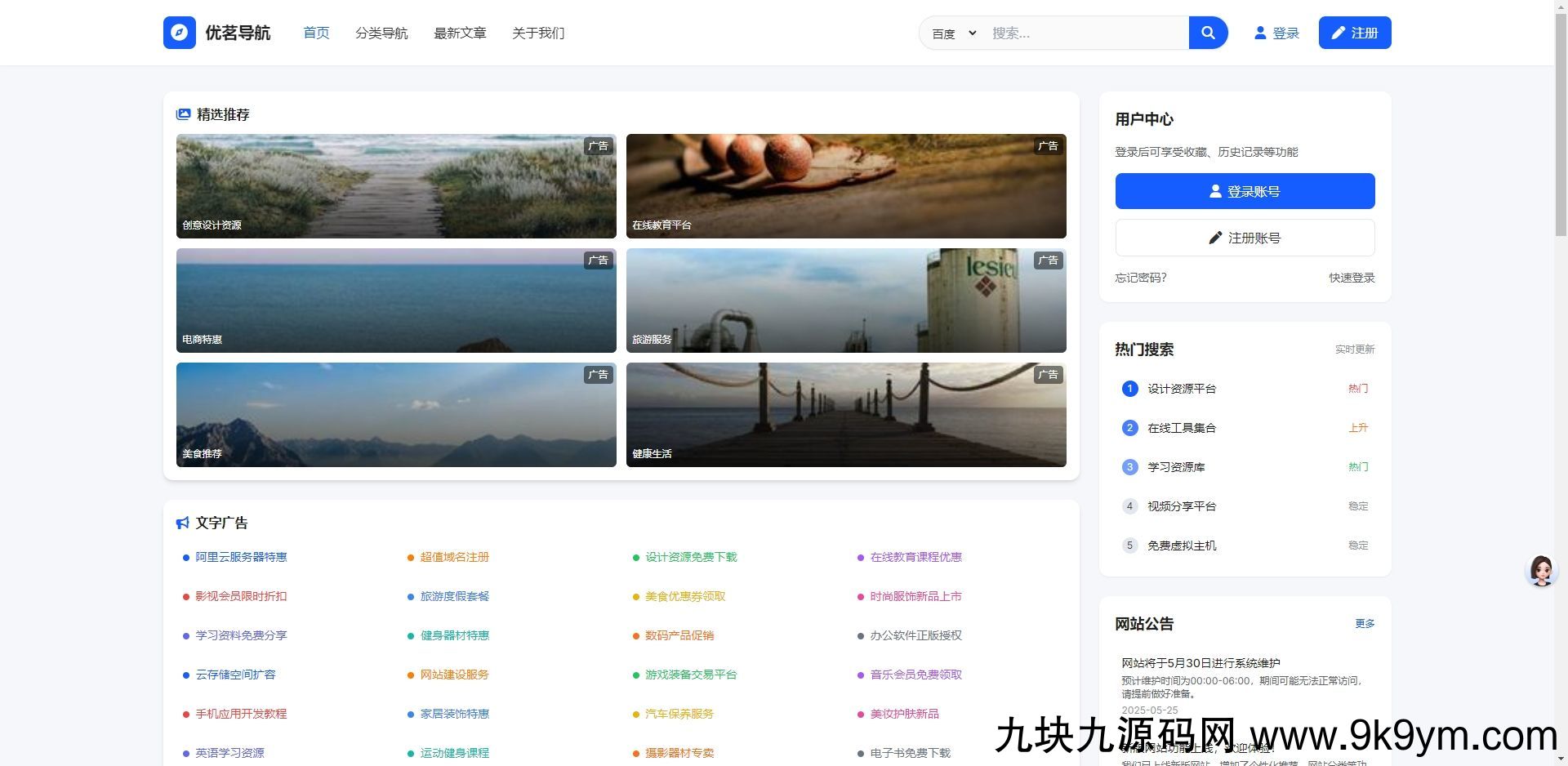The width and height of the screenshot is (1568, 766).
Task: Click 更多 in the 网站公告 panel
Action: [x=1365, y=623]
